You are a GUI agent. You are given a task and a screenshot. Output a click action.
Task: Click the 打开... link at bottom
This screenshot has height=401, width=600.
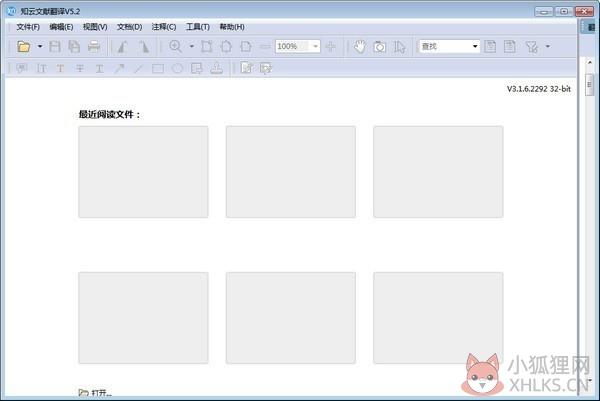coord(95,393)
